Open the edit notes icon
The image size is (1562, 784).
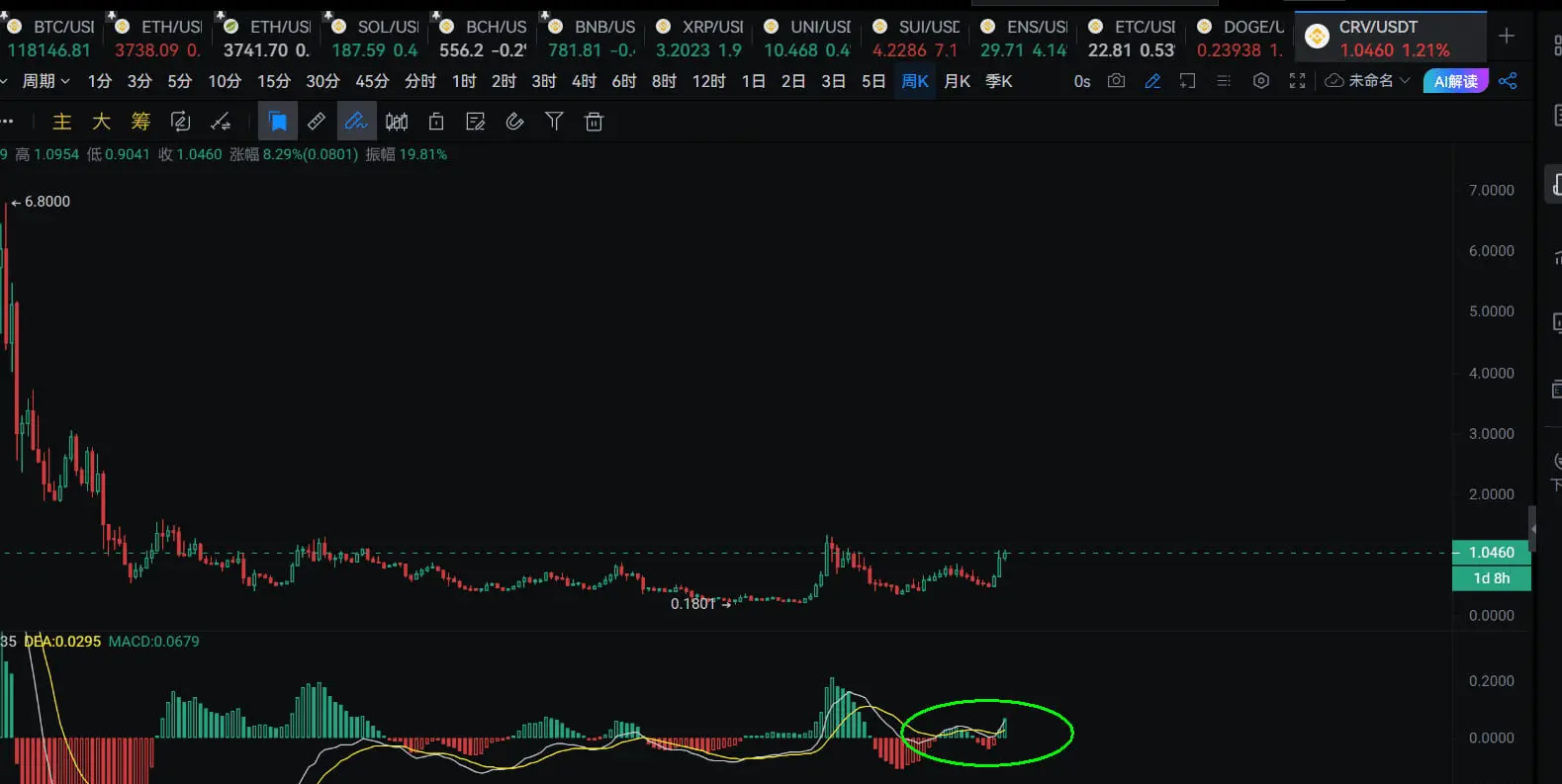pos(476,122)
